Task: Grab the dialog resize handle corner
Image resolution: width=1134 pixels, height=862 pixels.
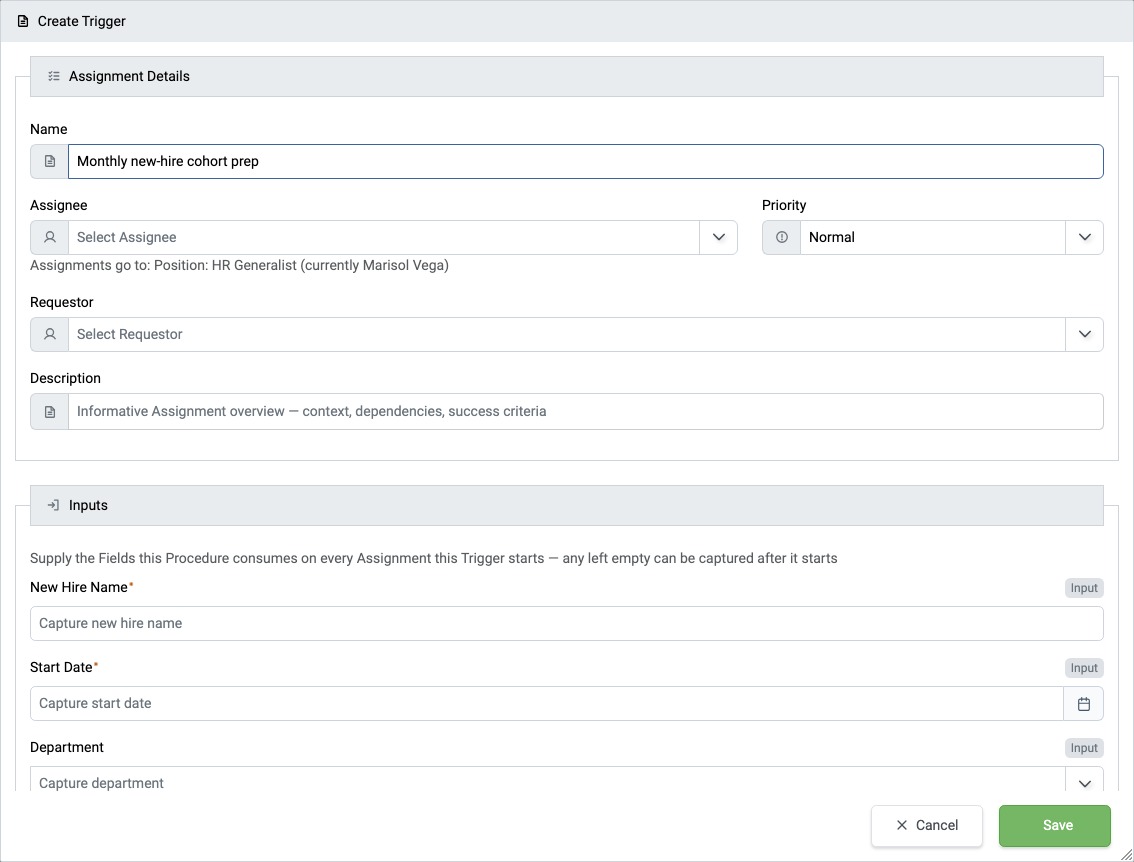Action: [x=1126, y=855]
